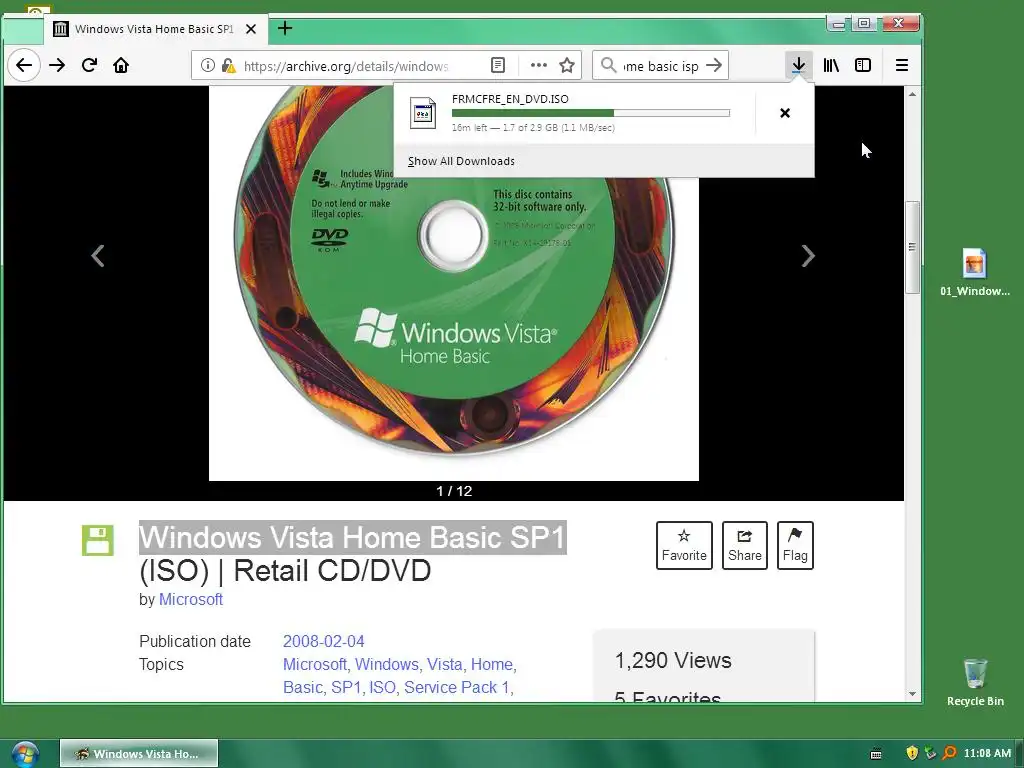Select the Recycle Bin desktop icon

tap(975, 682)
